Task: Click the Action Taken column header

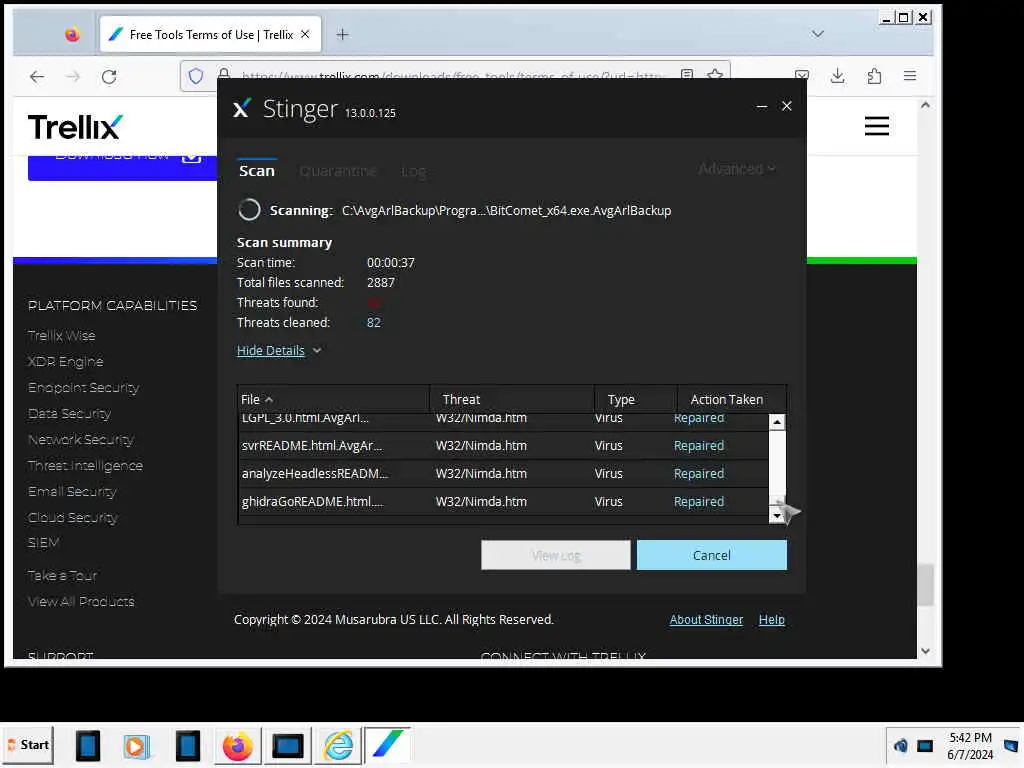Action: click(731, 399)
